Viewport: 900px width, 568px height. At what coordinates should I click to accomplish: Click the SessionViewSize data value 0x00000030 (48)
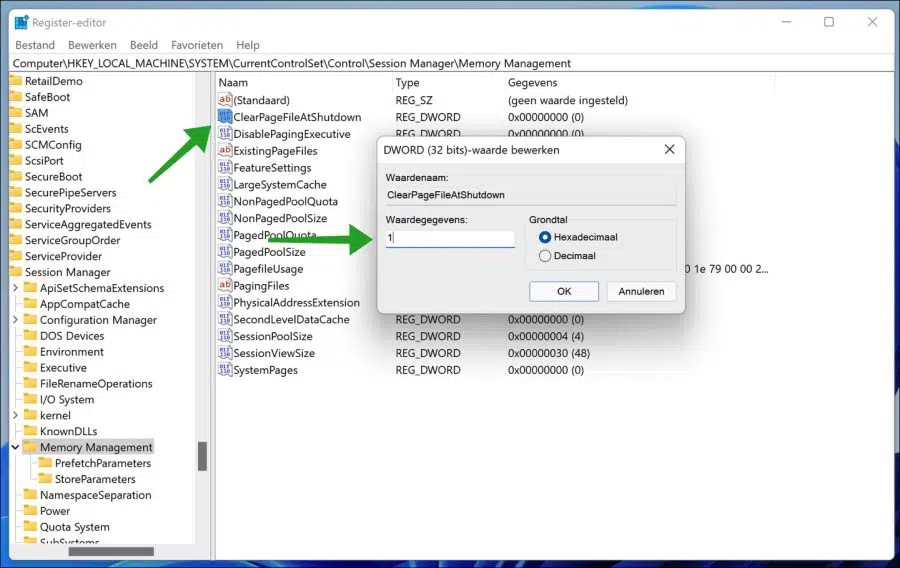549,353
